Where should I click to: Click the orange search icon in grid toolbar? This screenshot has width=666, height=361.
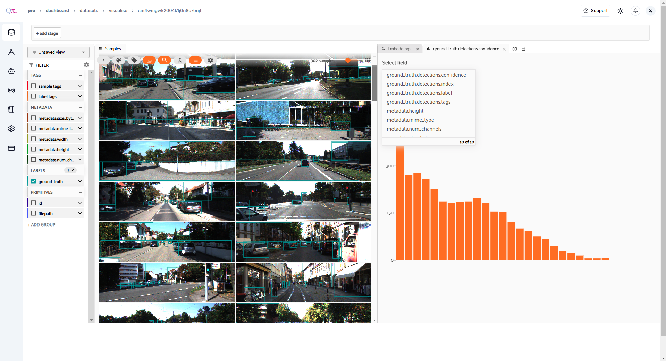click(x=164, y=60)
